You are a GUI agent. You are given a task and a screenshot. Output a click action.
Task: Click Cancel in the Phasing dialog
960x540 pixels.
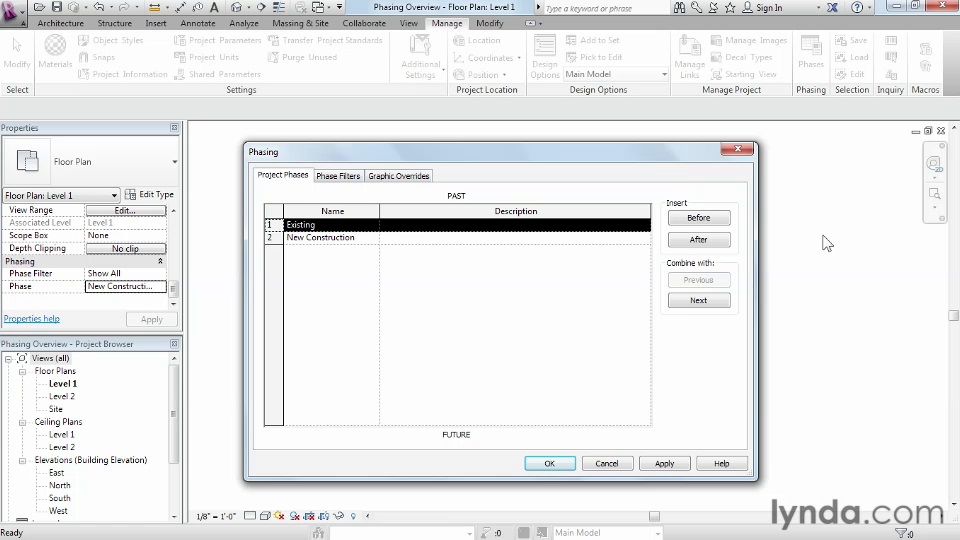[607, 463]
